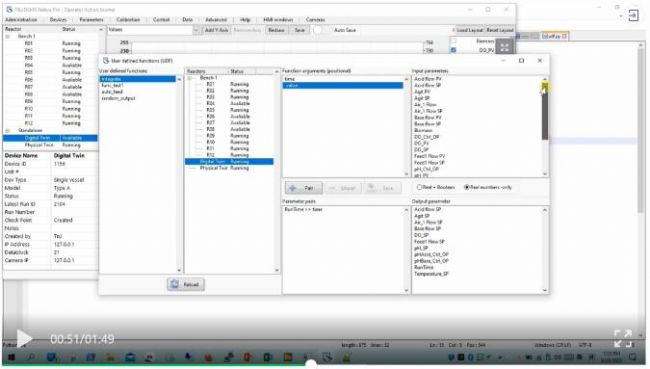Toggle the Auto Save switch
Viewport: 650px width, 369px height.
pos(317,30)
